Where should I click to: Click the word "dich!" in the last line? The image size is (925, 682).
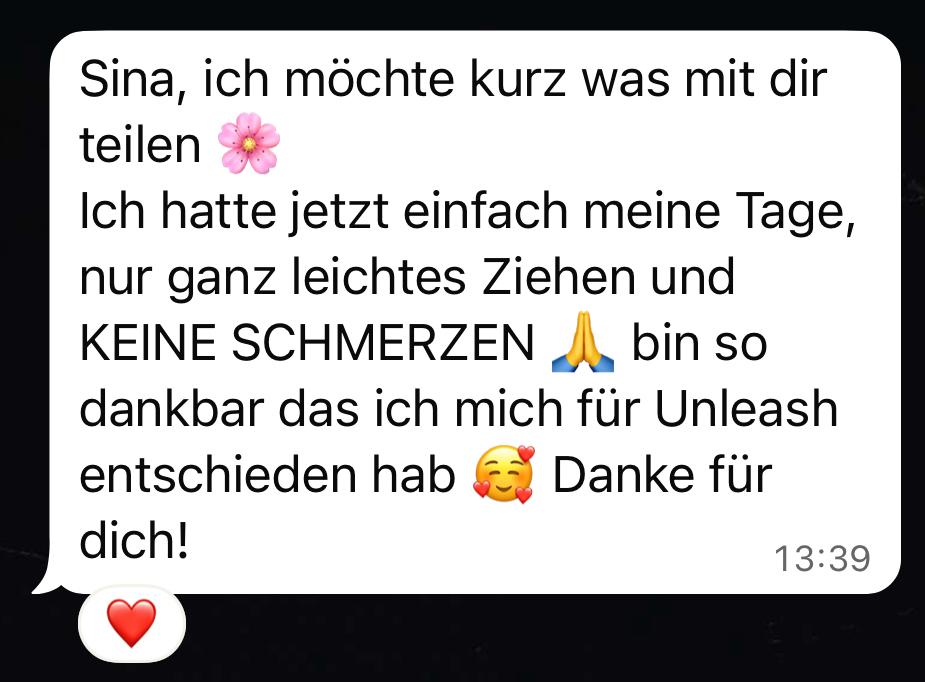[x=134, y=540]
